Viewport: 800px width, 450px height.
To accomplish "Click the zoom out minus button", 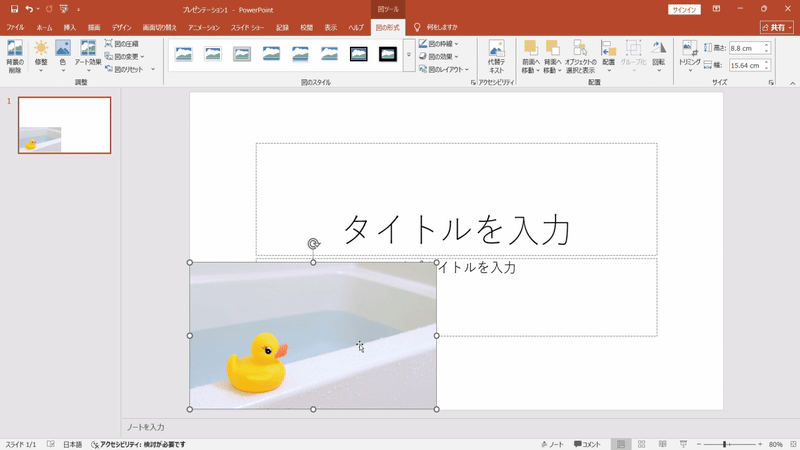I will 699,444.
